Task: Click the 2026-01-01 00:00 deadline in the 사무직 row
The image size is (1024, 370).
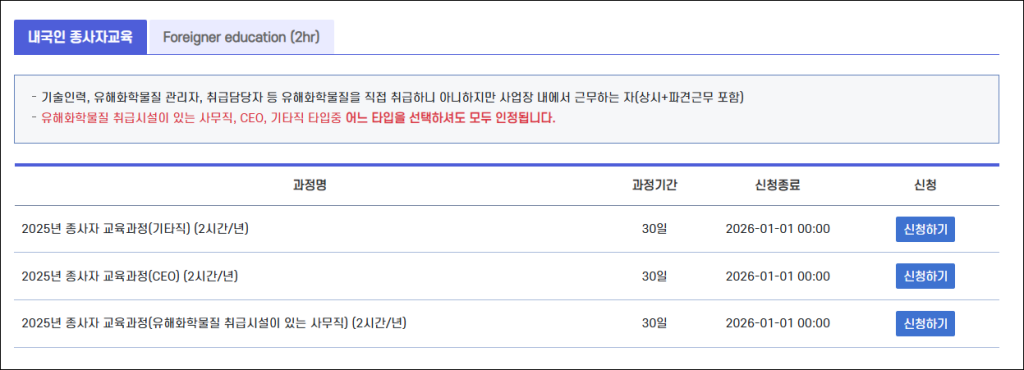Action: (777, 324)
